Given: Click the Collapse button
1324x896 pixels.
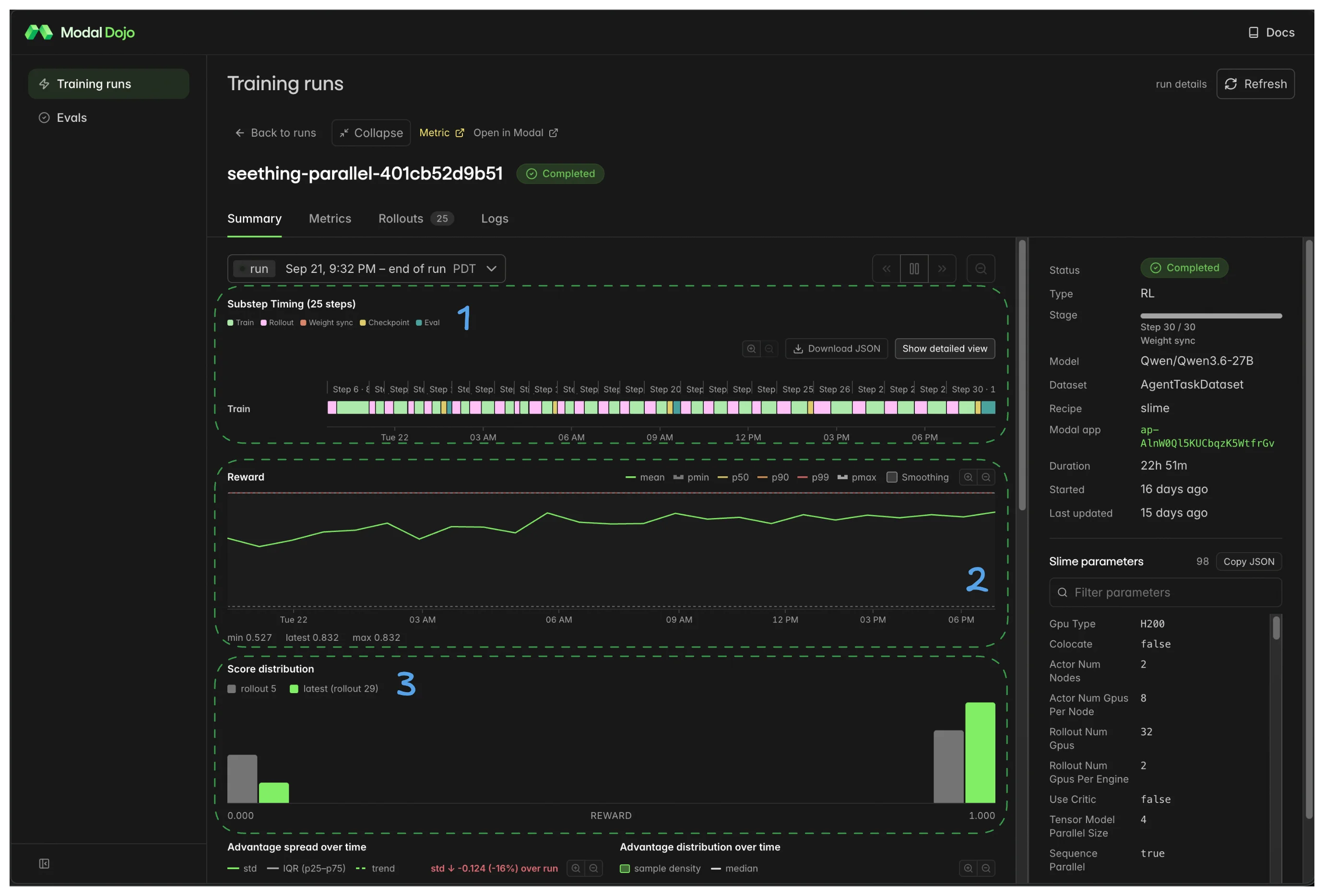Looking at the screenshot, I should coord(371,133).
